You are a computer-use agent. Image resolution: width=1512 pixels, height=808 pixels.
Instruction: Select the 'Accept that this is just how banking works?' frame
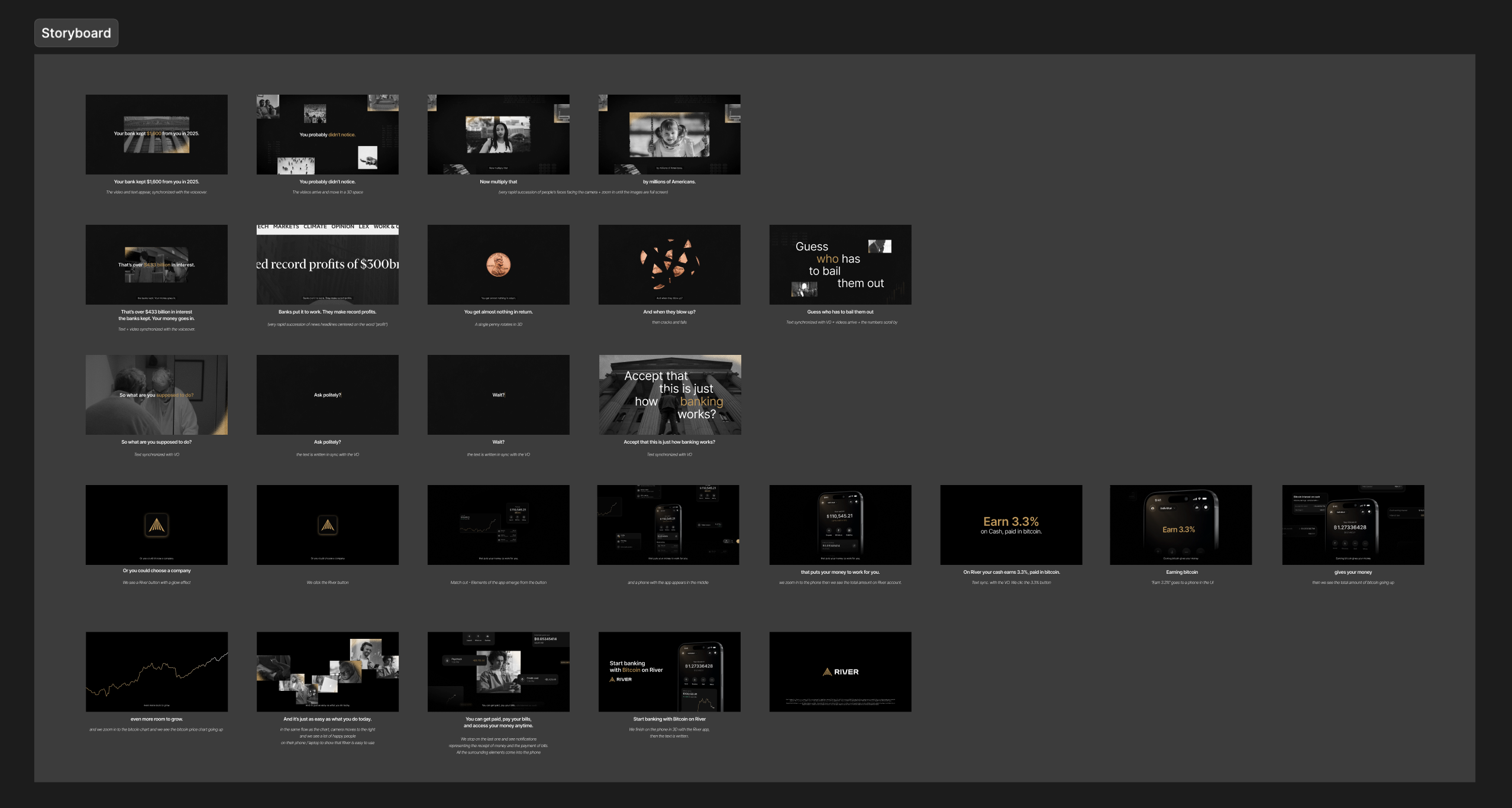pos(670,395)
